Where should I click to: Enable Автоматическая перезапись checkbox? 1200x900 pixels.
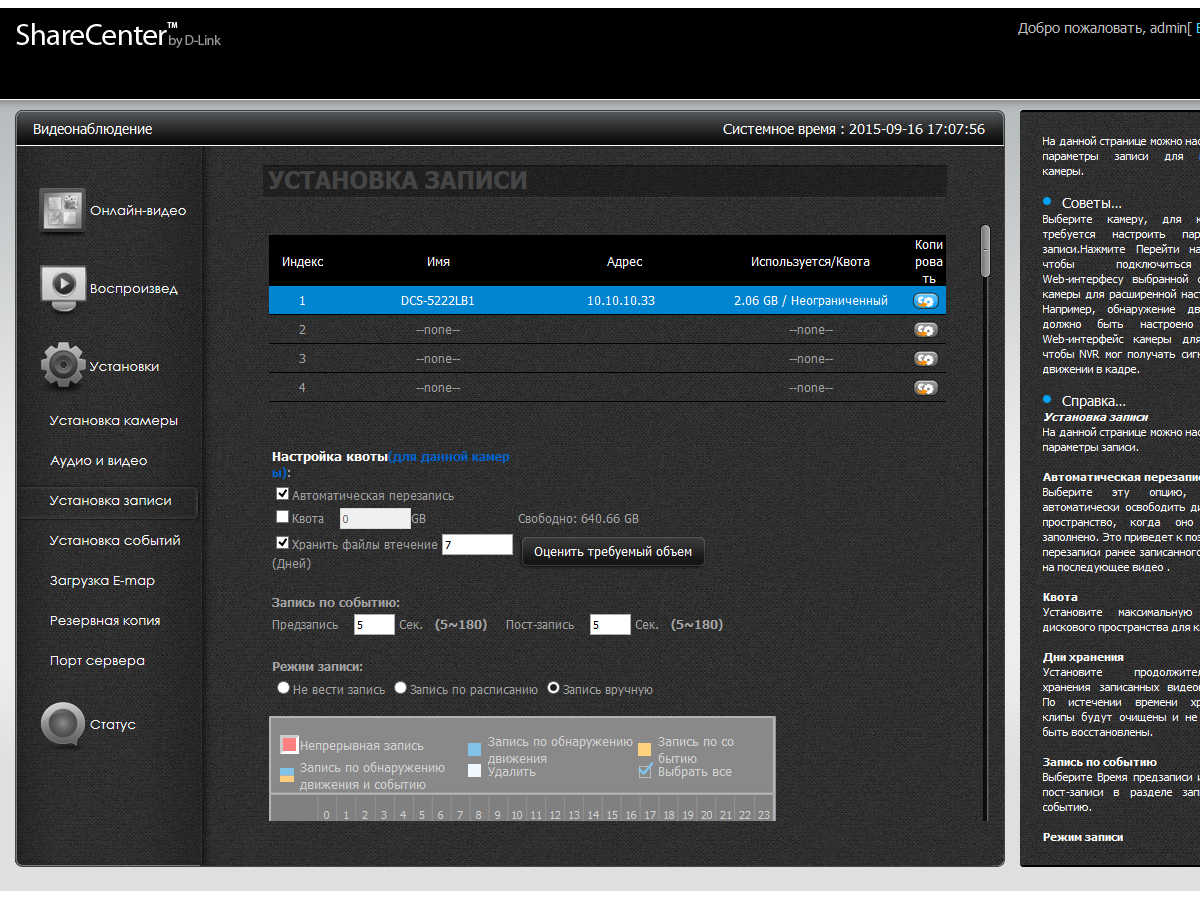[x=283, y=494]
